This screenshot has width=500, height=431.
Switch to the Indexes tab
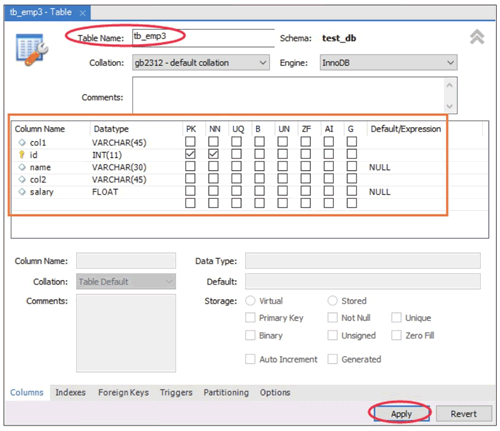coord(70,392)
